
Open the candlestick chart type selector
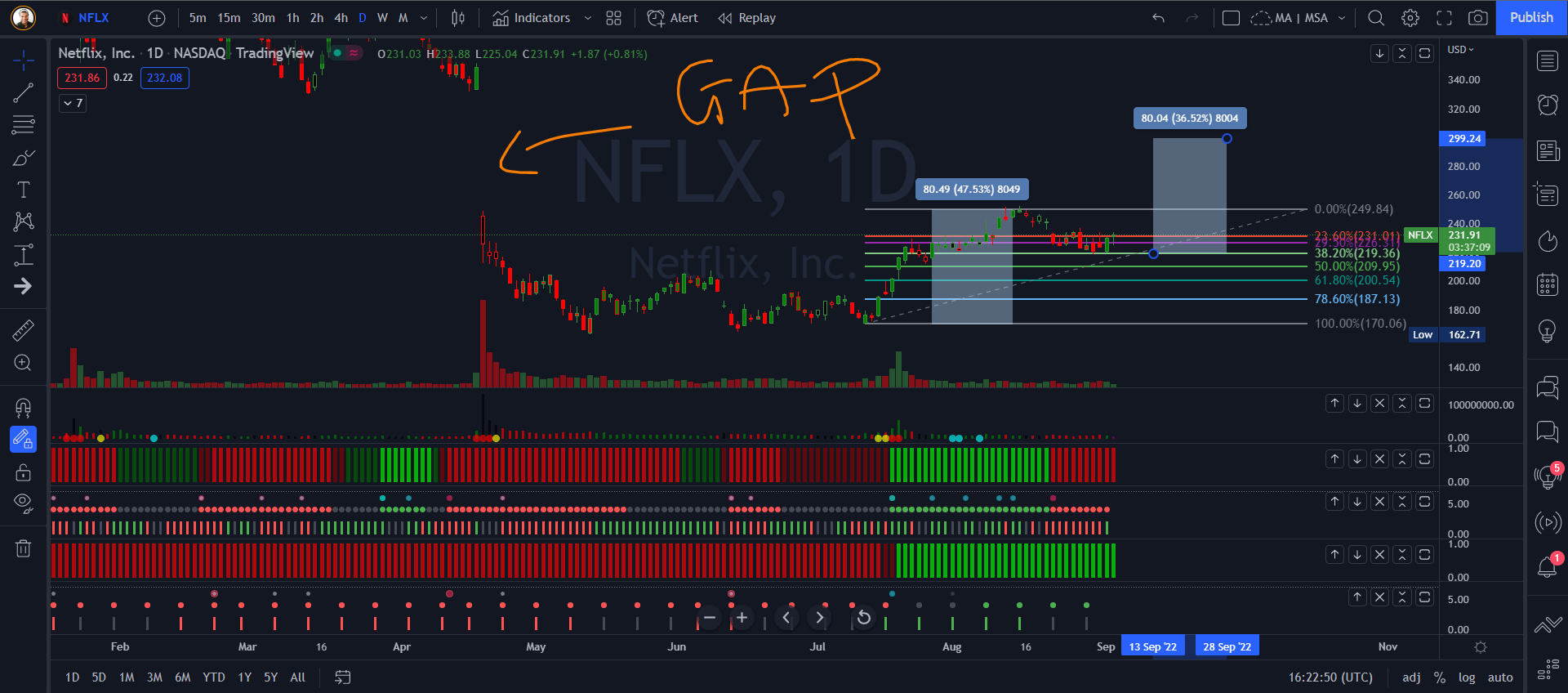(x=458, y=18)
